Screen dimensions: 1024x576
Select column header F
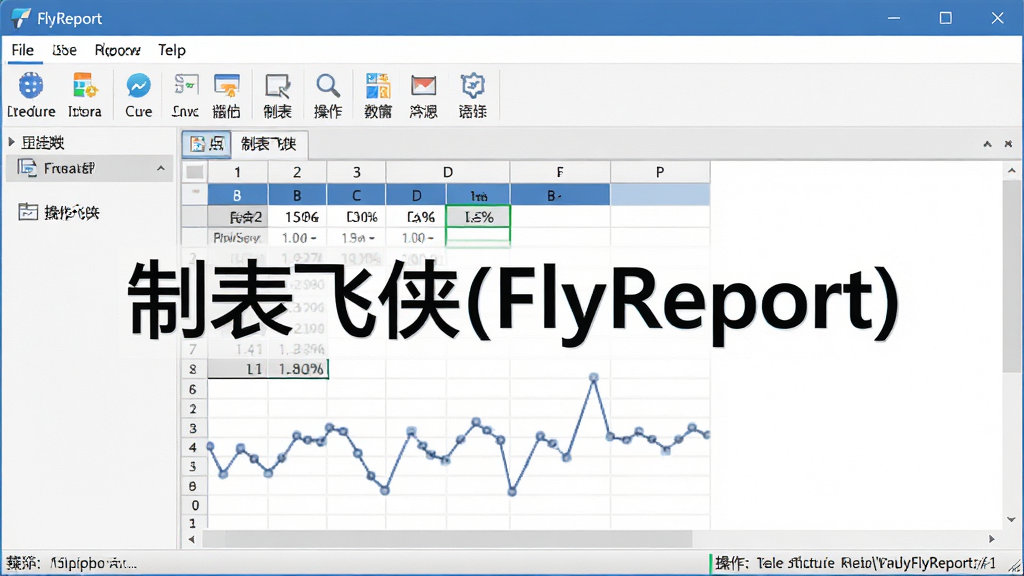(560, 172)
